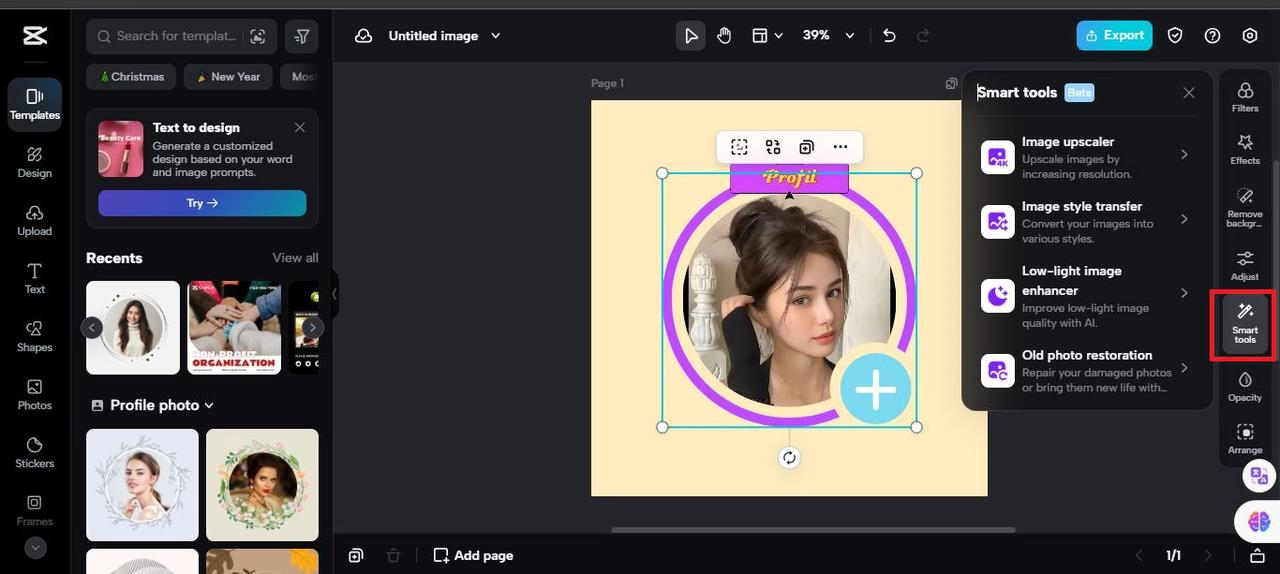Screen dimensions: 1280x574
Task: Select the green flower ring profile template
Action: pos(262,485)
